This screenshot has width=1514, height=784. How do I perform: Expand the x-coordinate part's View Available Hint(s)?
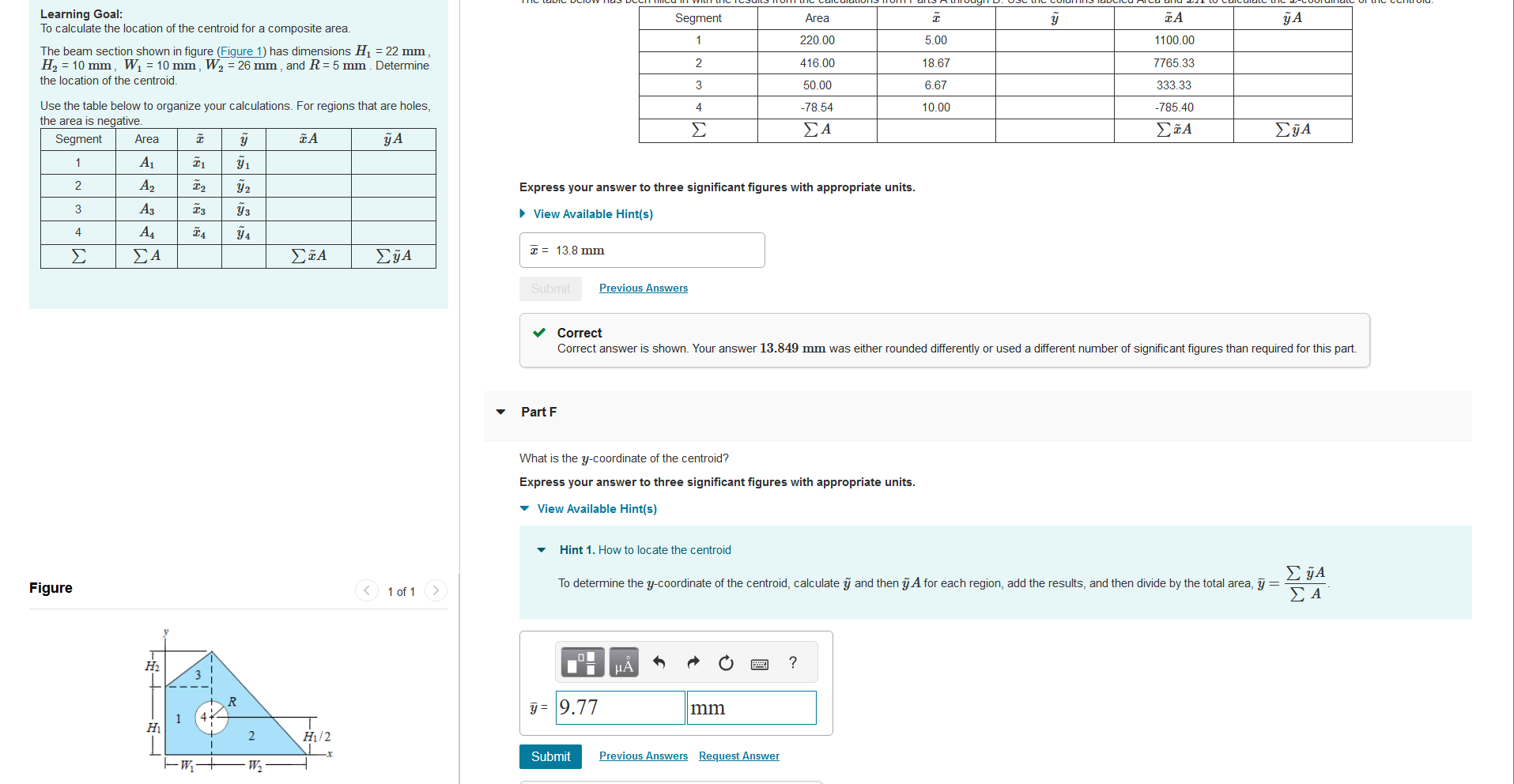coord(586,214)
